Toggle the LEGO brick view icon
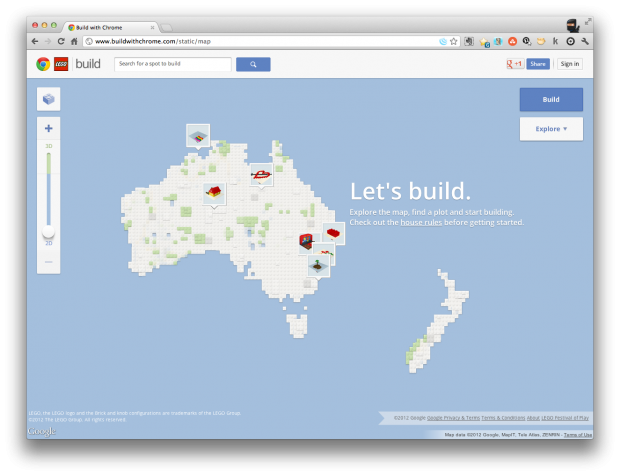Screen dimensions: 620x476 49,99
